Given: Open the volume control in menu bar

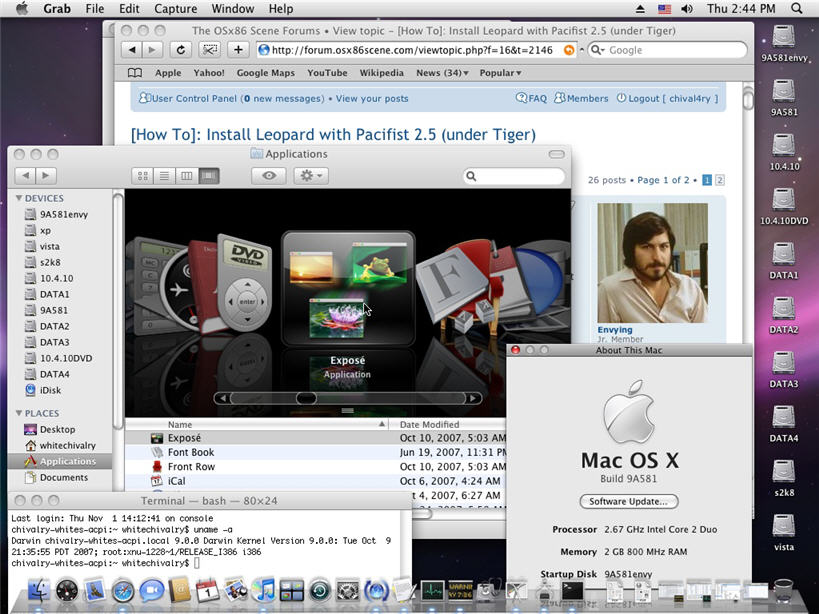Looking at the screenshot, I should click(x=687, y=9).
